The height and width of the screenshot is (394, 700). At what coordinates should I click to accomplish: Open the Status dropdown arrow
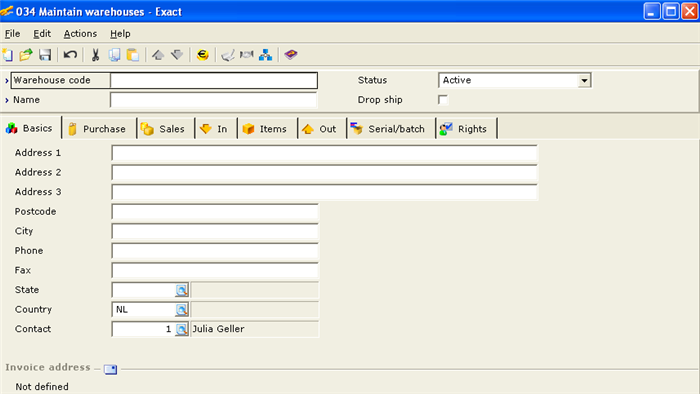pos(584,81)
